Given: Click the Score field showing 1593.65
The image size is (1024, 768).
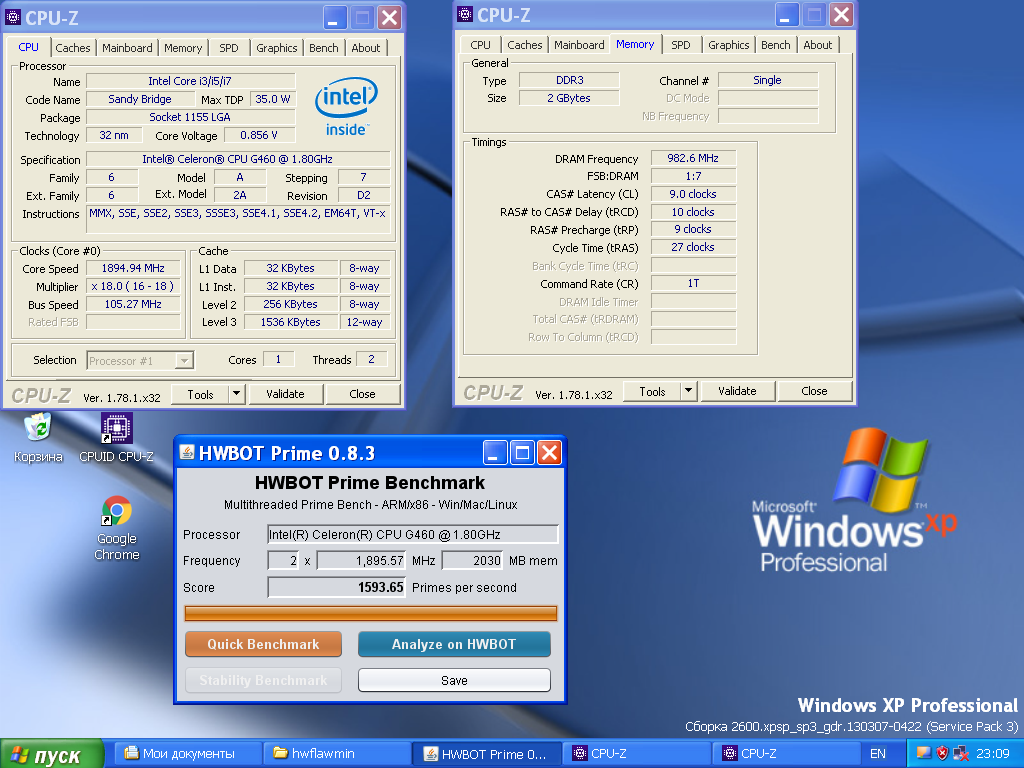Looking at the screenshot, I should click(337, 587).
